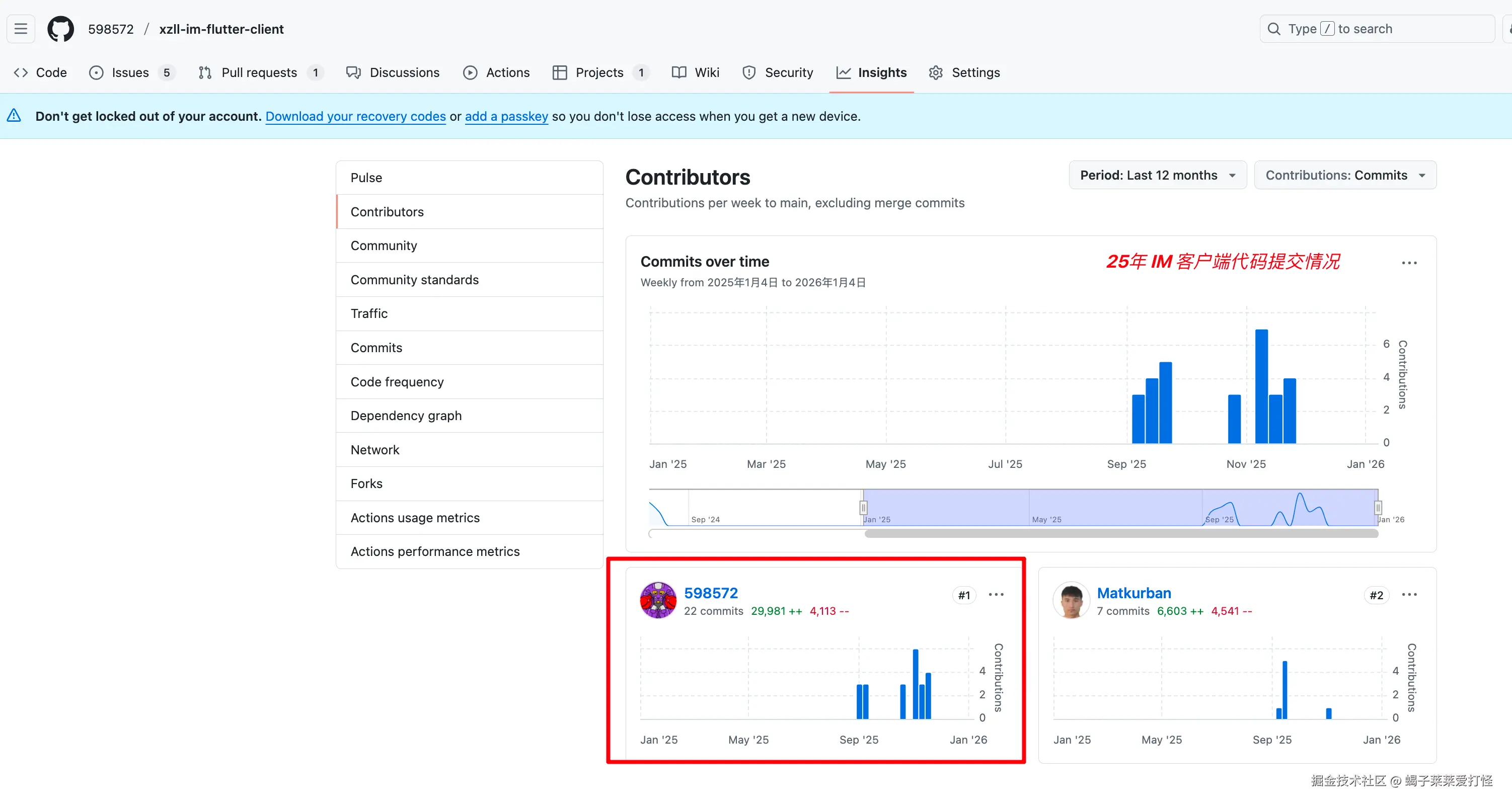Click the add a passkey link
Image resolution: width=1512 pixels, height=807 pixels.
[x=506, y=116]
